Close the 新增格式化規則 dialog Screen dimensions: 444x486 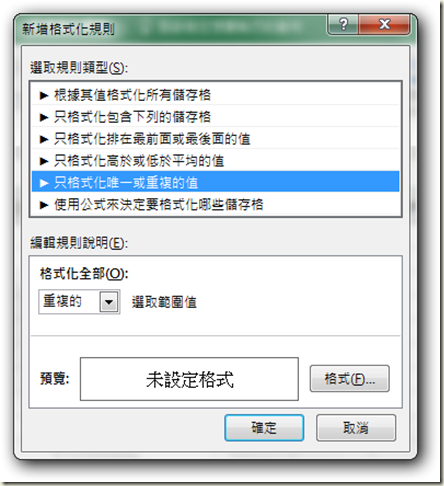384,24
